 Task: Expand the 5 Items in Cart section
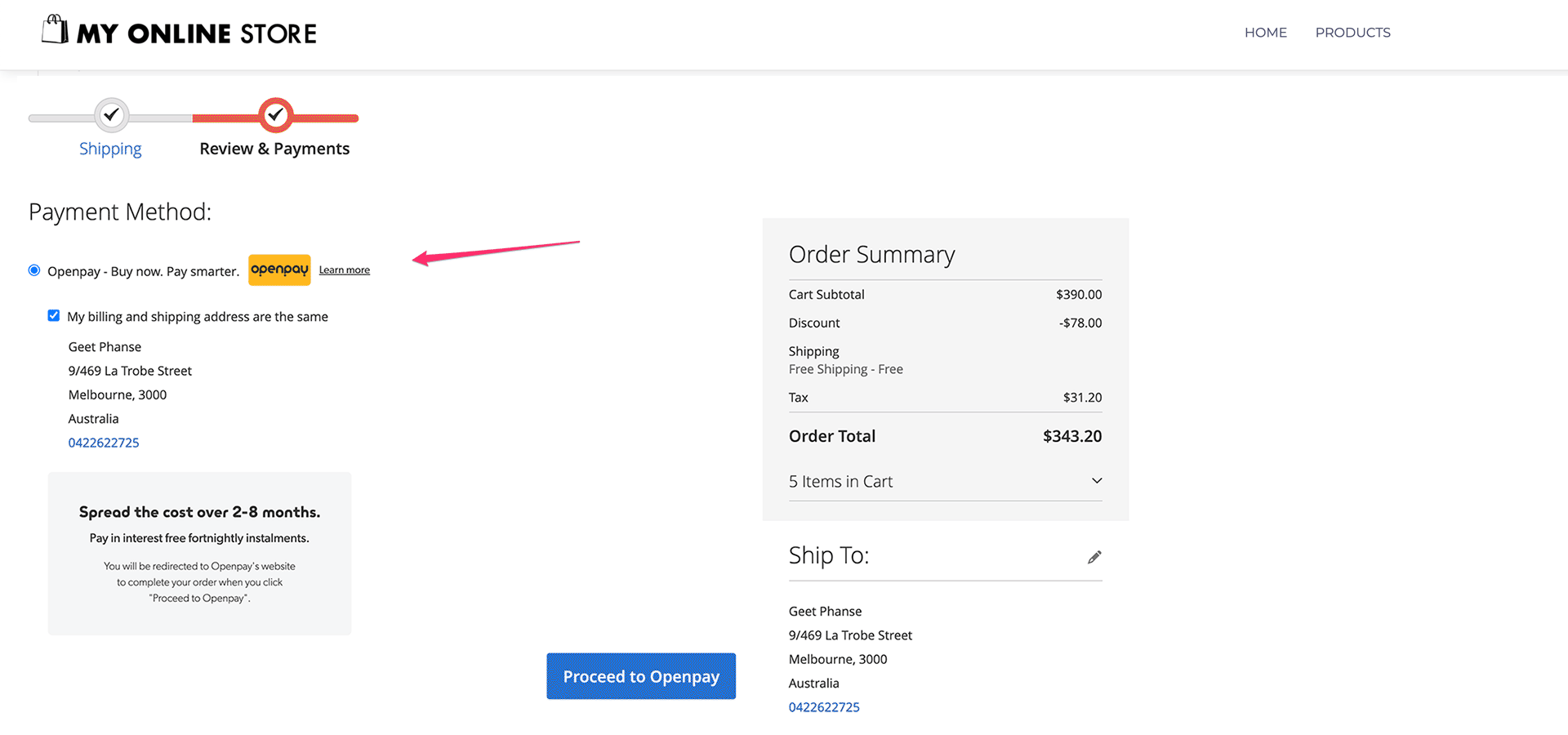click(x=1097, y=480)
